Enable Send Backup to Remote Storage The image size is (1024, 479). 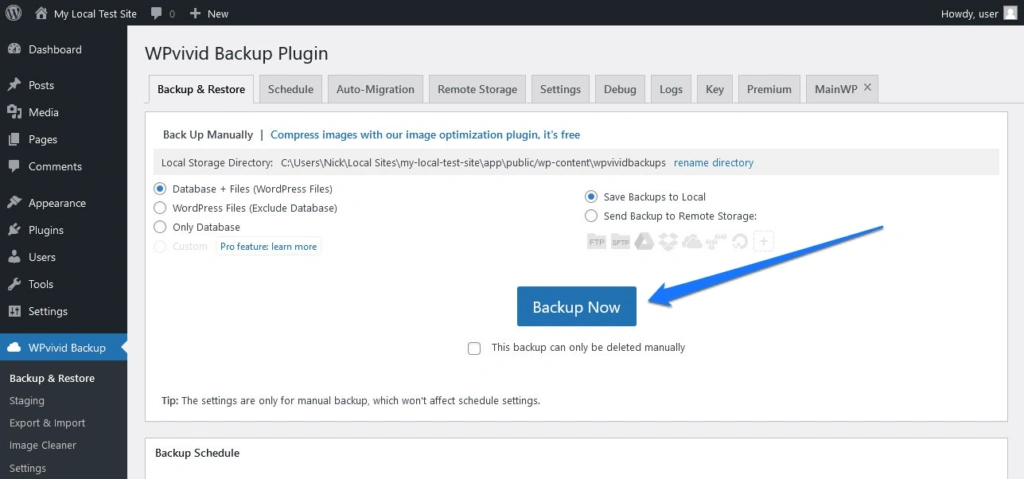coord(591,216)
